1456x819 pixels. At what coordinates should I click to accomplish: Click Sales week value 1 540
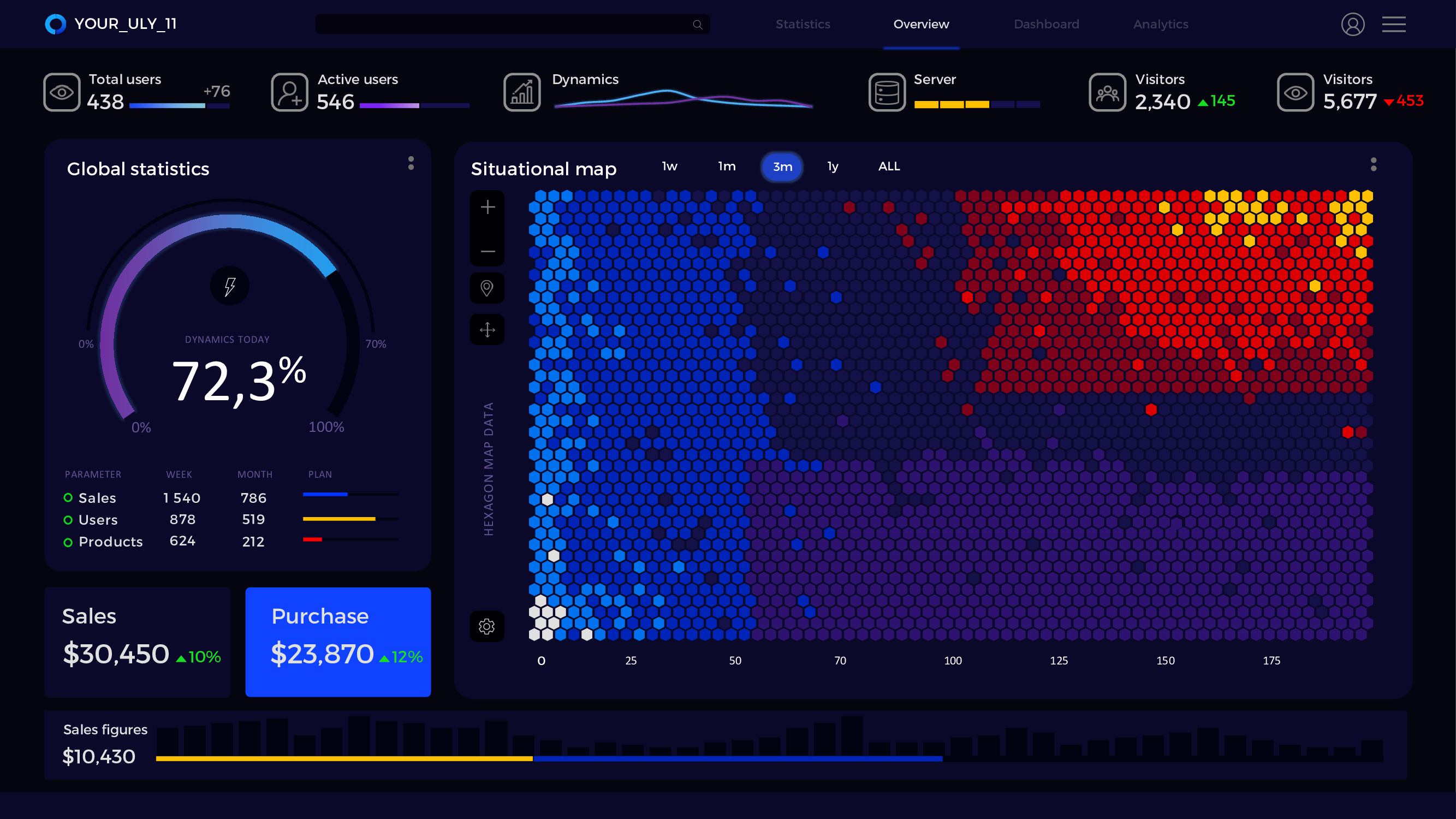181,498
